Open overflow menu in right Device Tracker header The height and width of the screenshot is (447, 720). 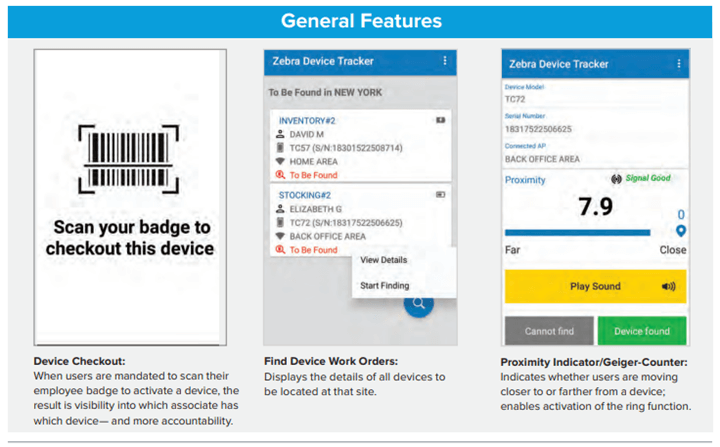click(x=678, y=64)
